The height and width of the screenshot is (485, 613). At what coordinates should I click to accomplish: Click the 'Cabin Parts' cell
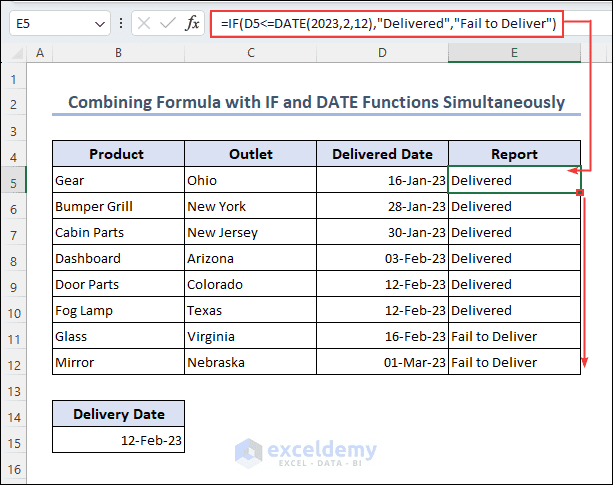(118, 232)
